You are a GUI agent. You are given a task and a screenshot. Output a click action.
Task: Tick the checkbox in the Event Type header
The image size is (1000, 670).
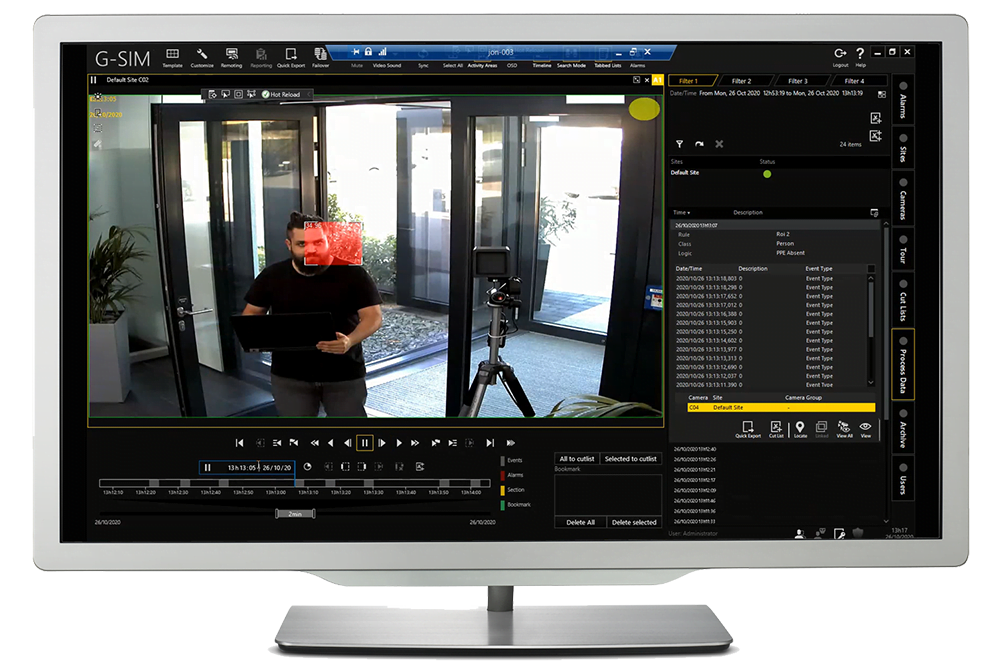click(x=870, y=268)
